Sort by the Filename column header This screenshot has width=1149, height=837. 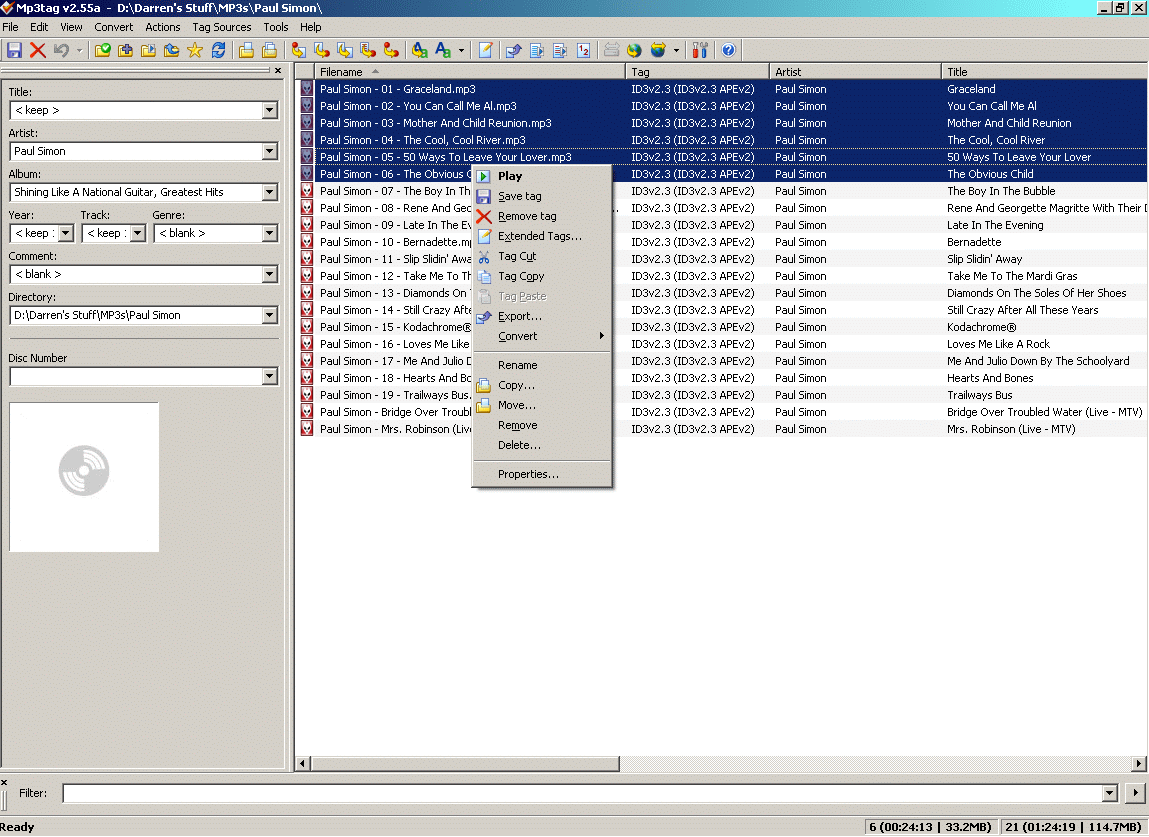pos(470,72)
